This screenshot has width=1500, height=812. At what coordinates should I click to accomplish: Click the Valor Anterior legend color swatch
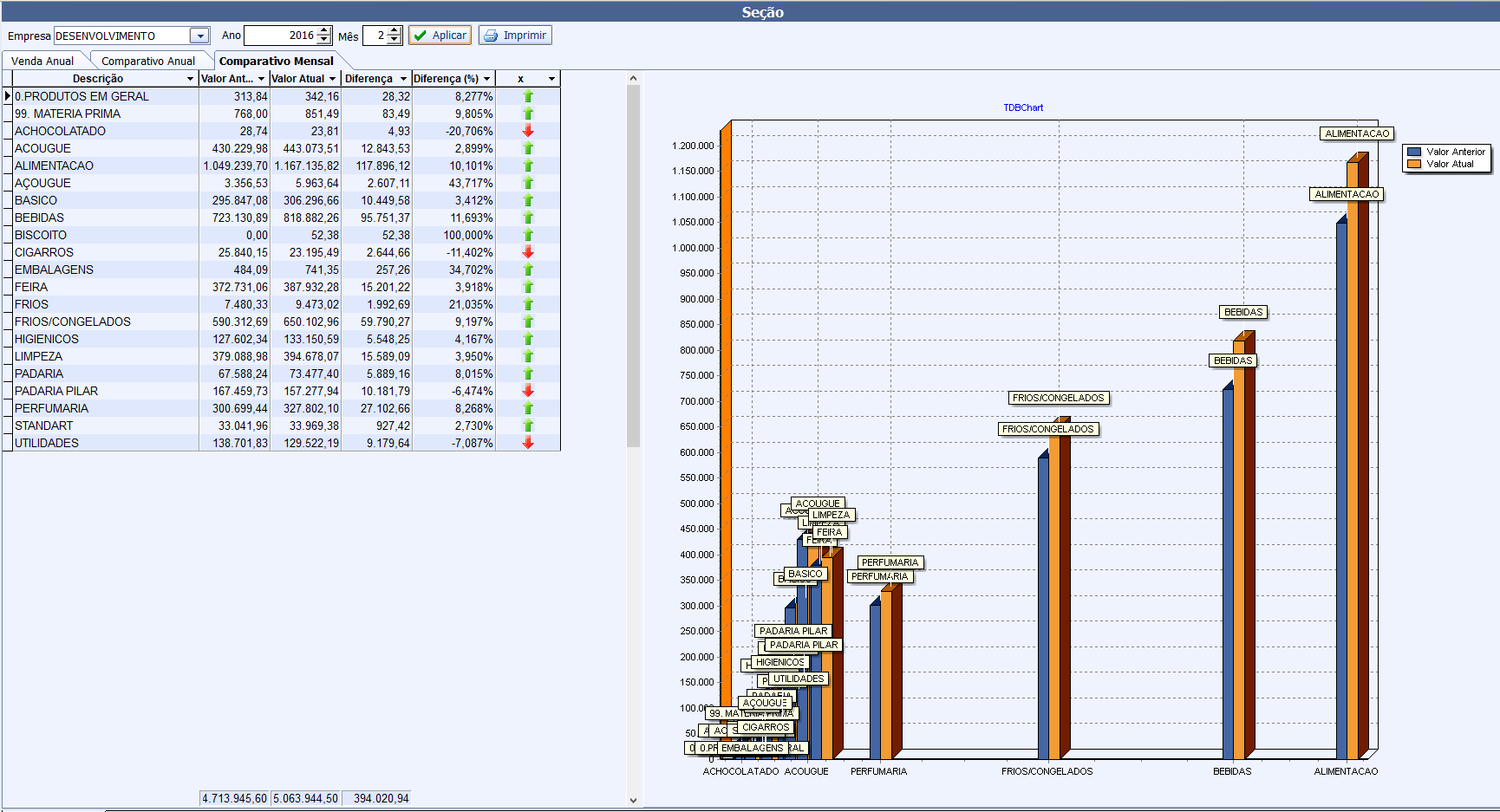pos(1414,152)
